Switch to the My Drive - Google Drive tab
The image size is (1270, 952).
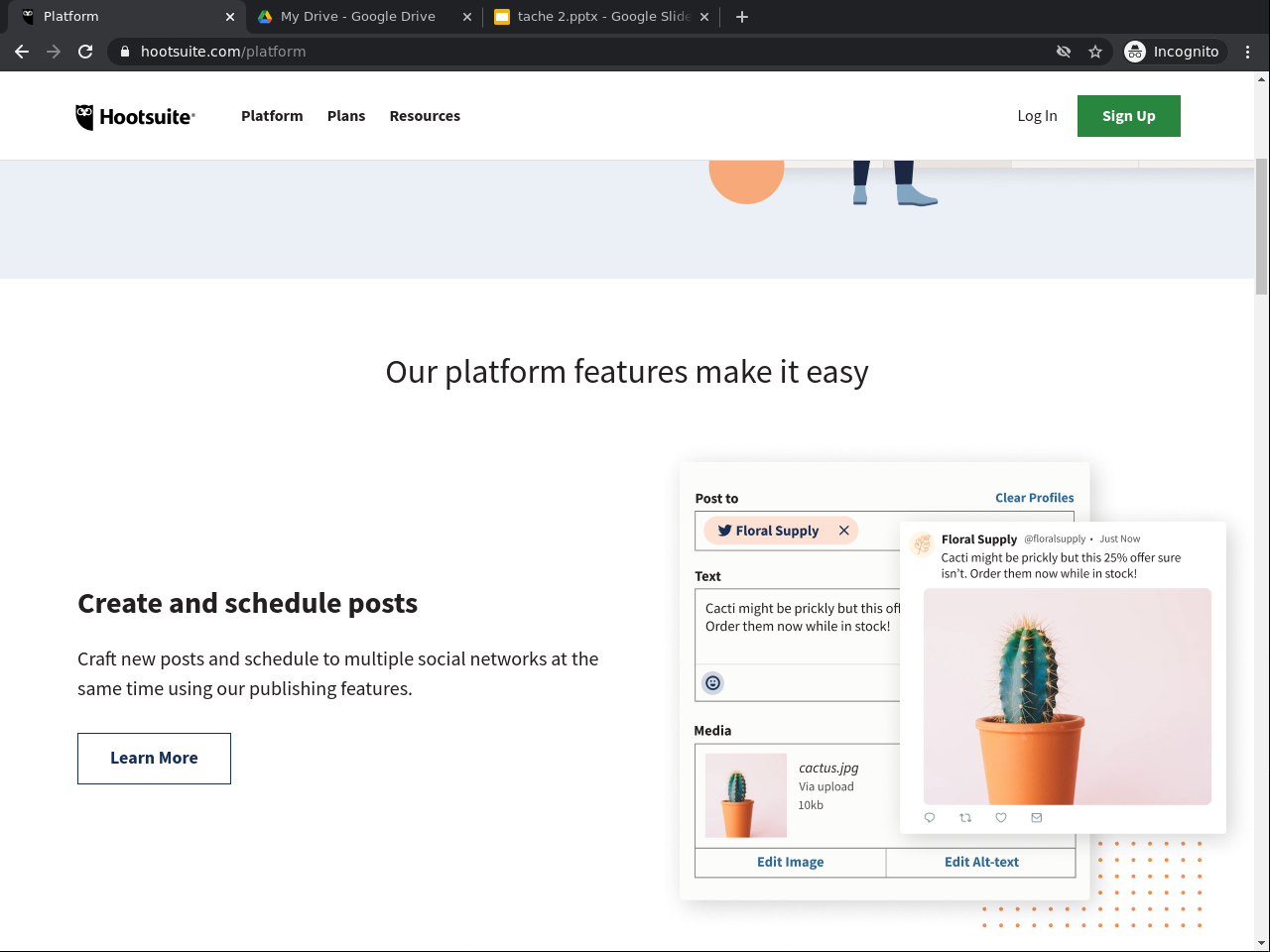(357, 17)
